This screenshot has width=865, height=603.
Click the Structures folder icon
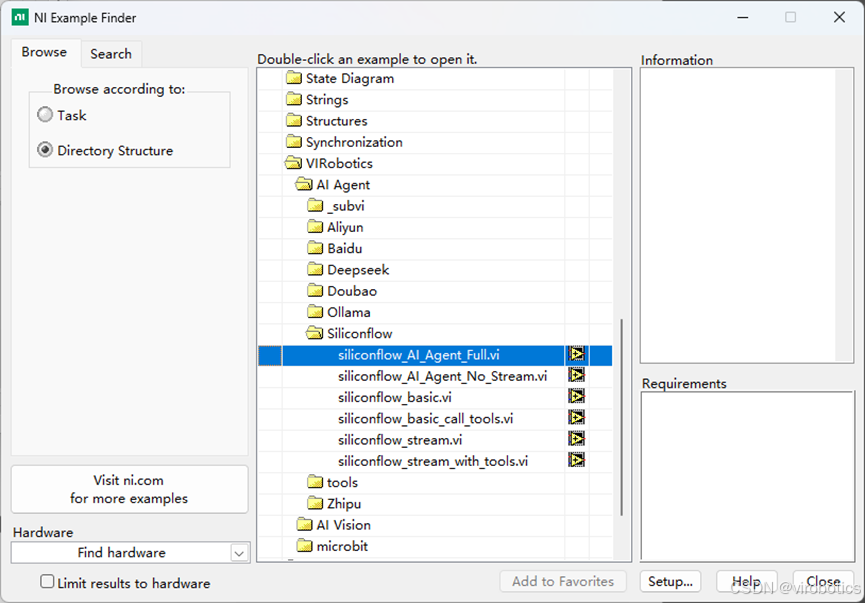click(294, 120)
